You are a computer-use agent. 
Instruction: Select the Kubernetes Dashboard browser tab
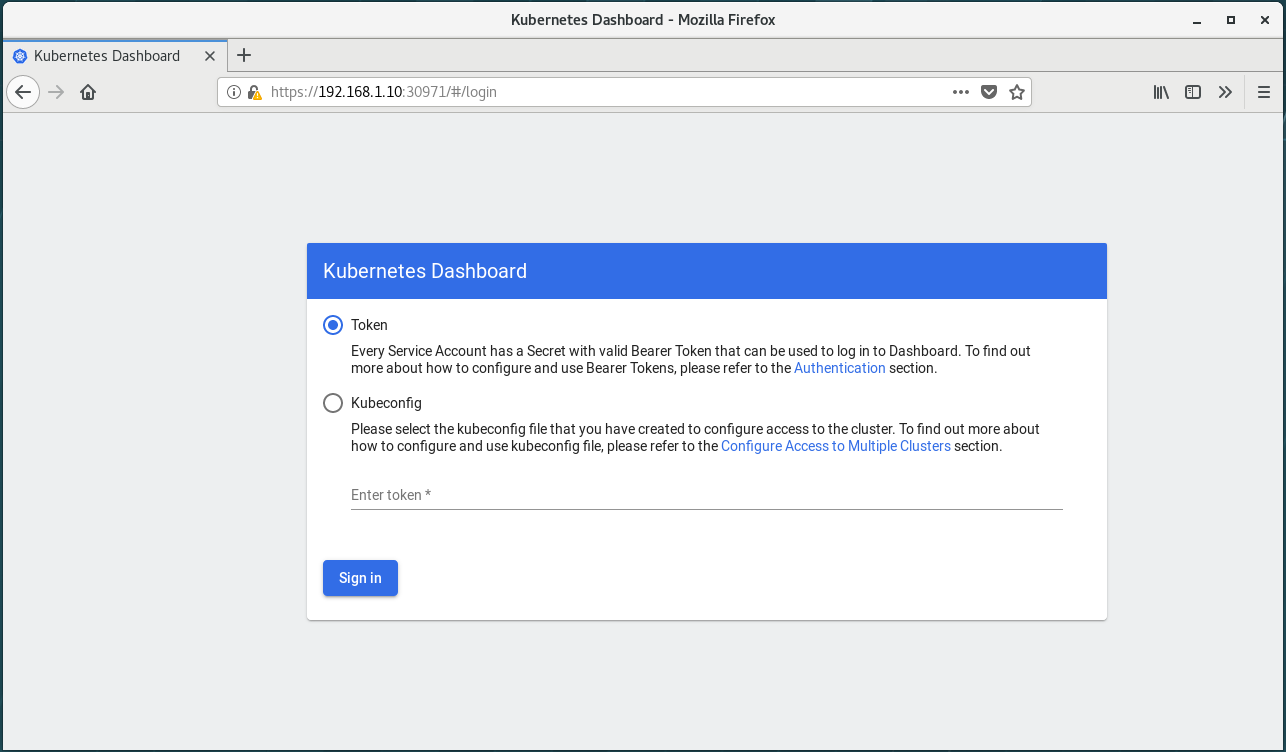coord(107,56)
